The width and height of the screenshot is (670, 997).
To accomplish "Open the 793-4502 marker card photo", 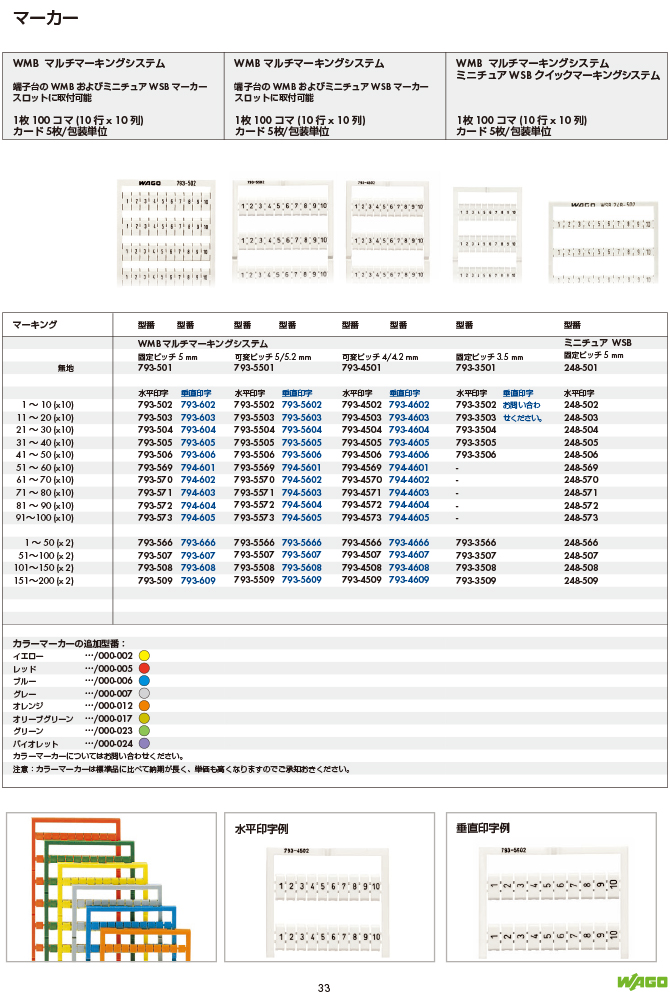I will click(385, 231).
